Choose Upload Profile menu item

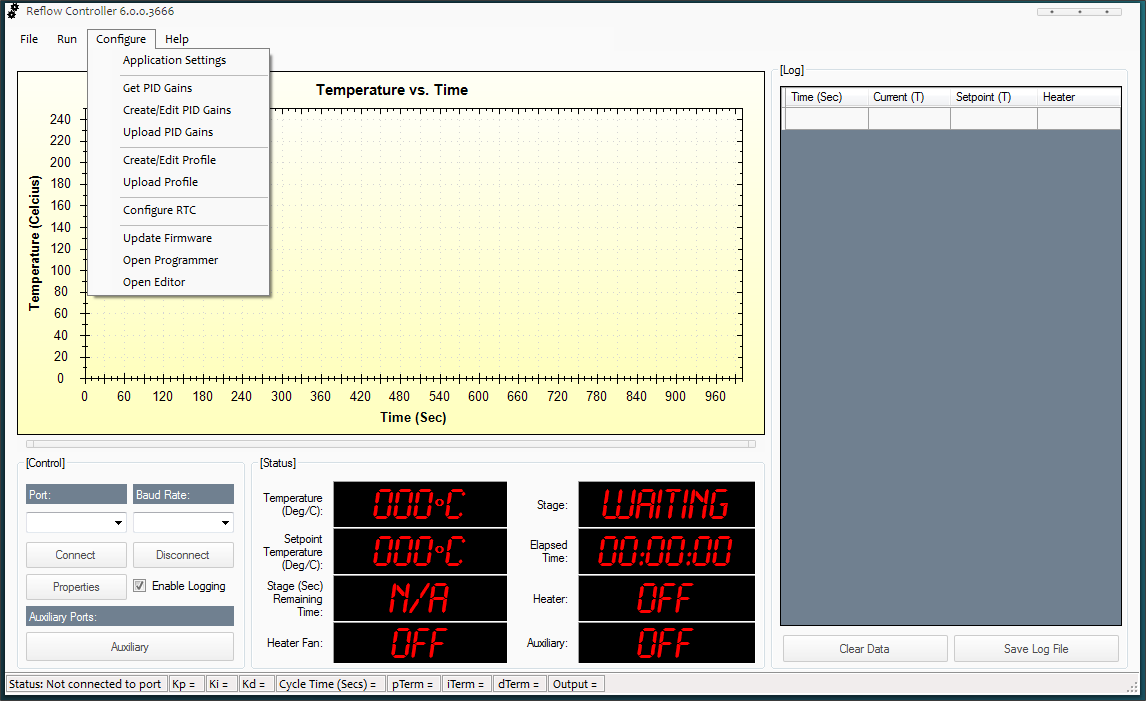[160, 182]
